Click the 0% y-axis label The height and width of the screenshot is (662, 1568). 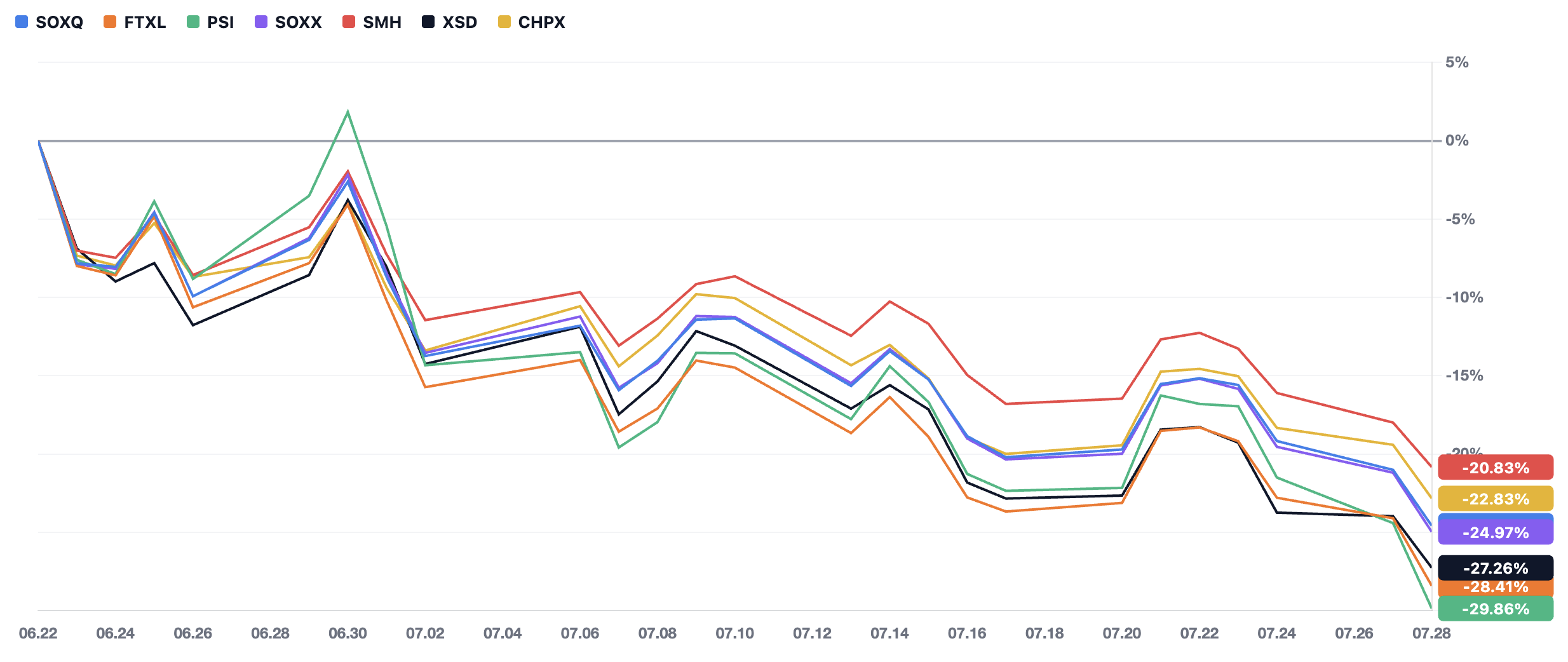coord(1457,140)
